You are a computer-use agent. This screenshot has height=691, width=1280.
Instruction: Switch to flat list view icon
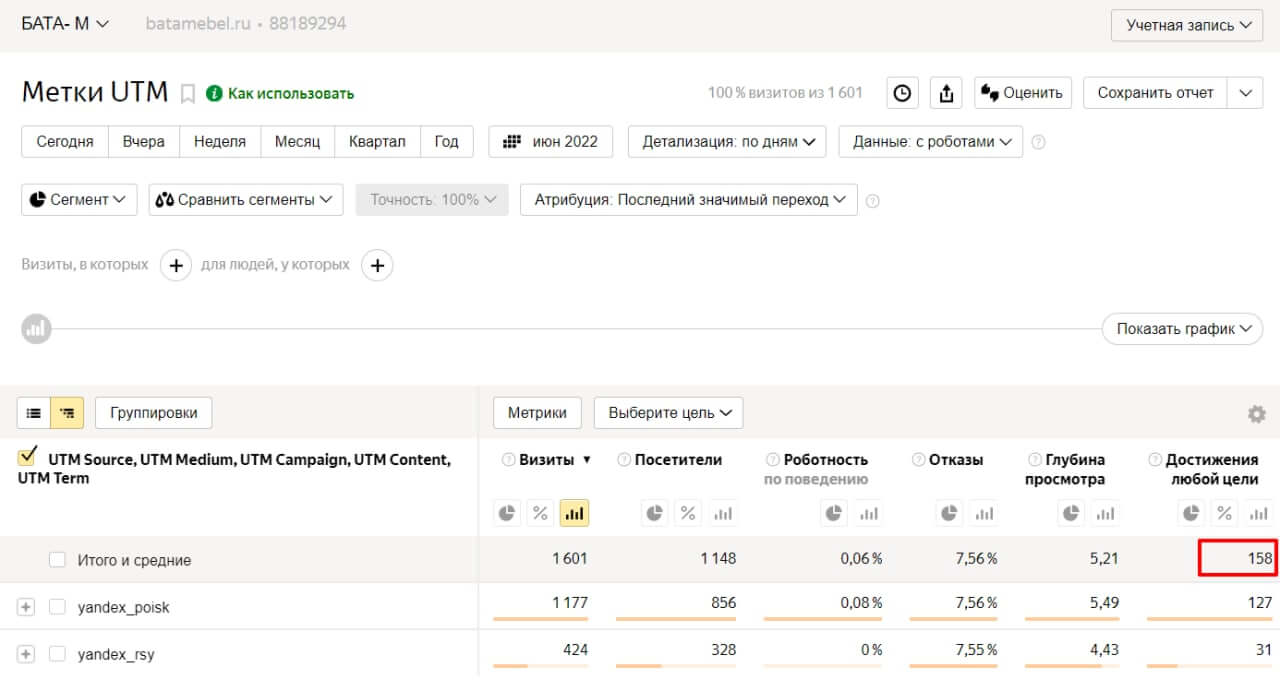click(x=34, y=412)
